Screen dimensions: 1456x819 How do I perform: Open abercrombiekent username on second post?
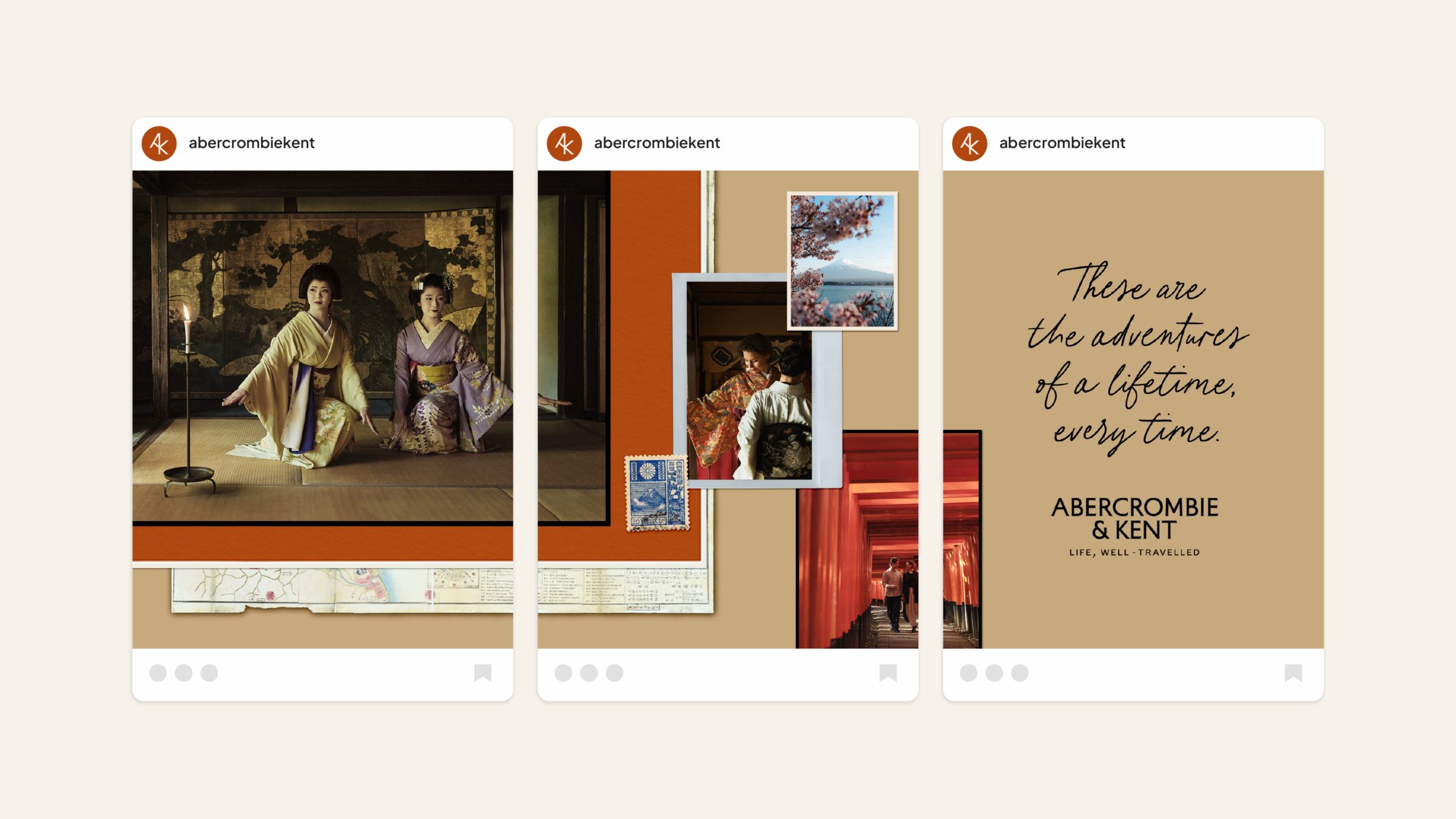click(656, 143)
